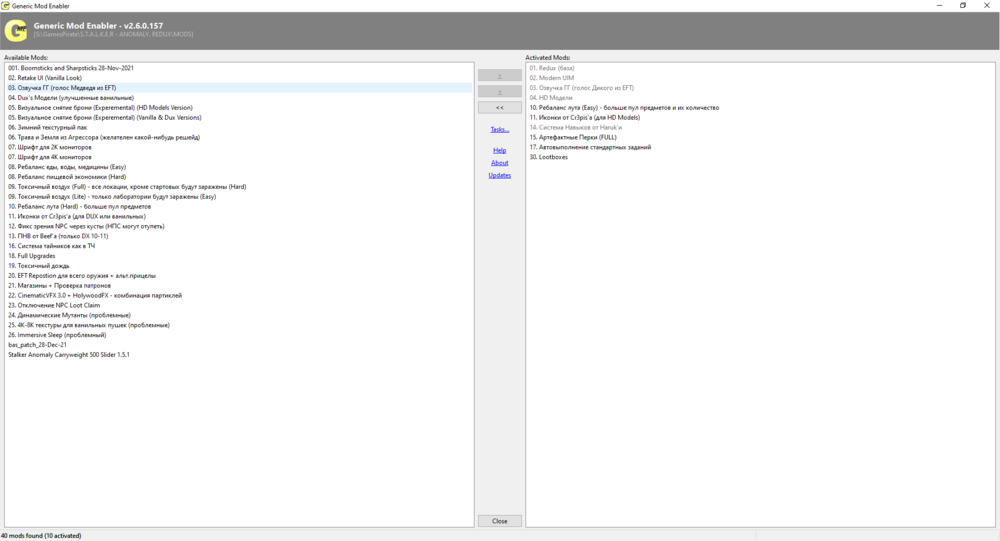
Task: Select "001. Boomsticks and Sharpsticks 28-Nov-2021" mod
Action: click(x=71, y=68)
